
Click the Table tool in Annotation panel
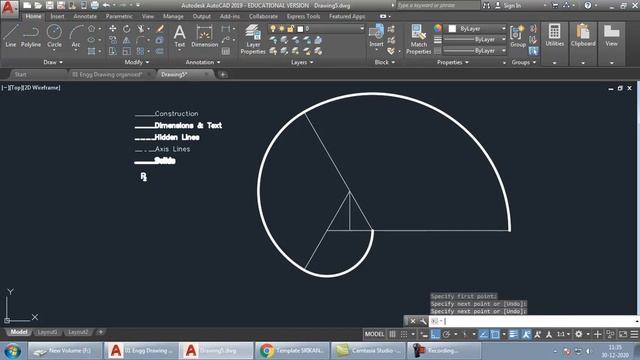(226, 51)
